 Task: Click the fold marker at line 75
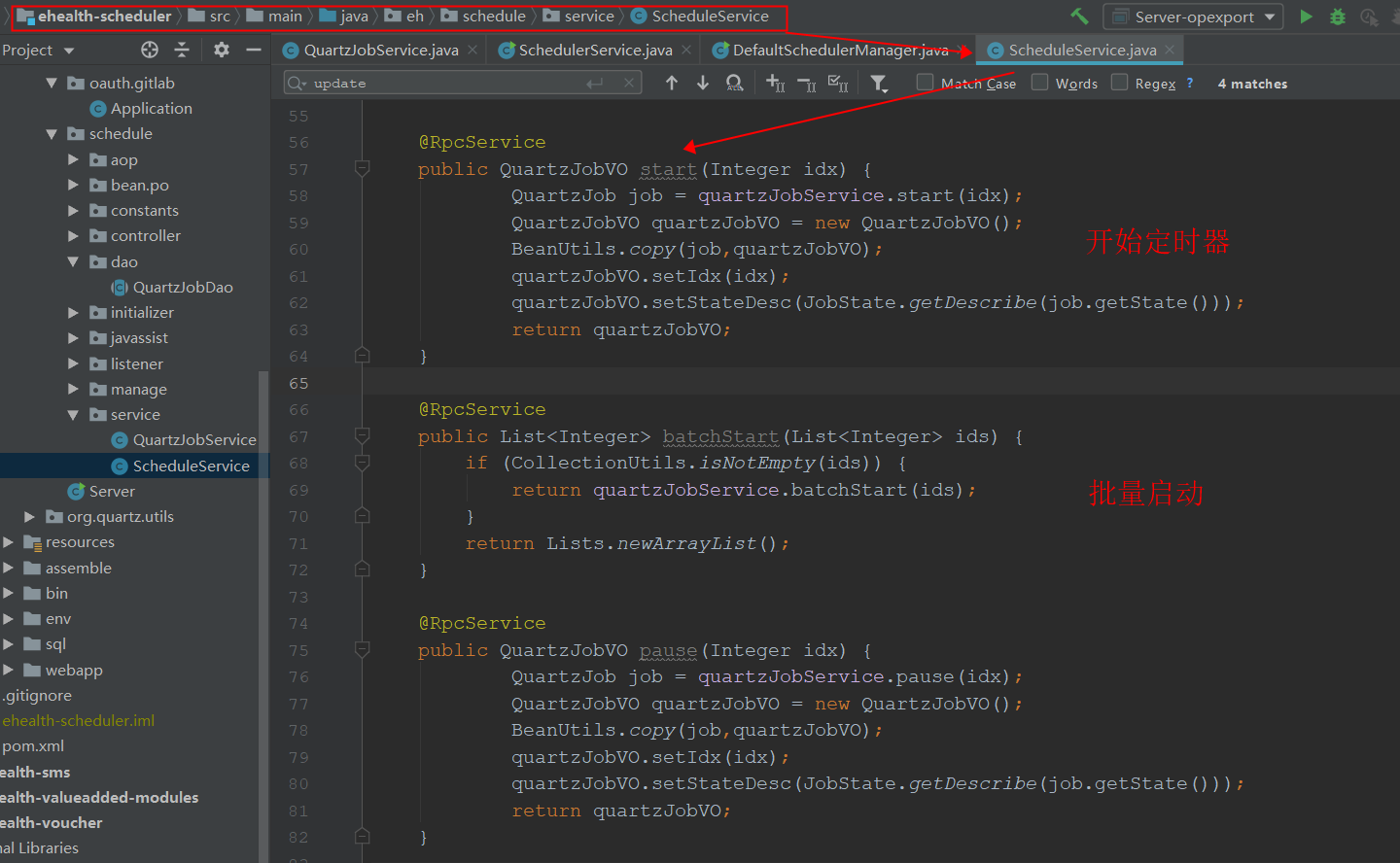pyautogui.click(x=363, y=650)
